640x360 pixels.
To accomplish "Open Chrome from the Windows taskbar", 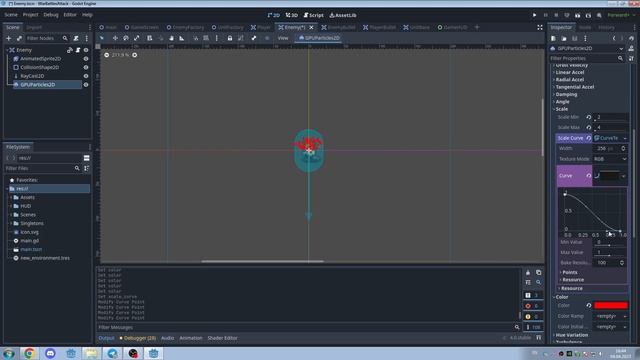I will click(29, 353).
